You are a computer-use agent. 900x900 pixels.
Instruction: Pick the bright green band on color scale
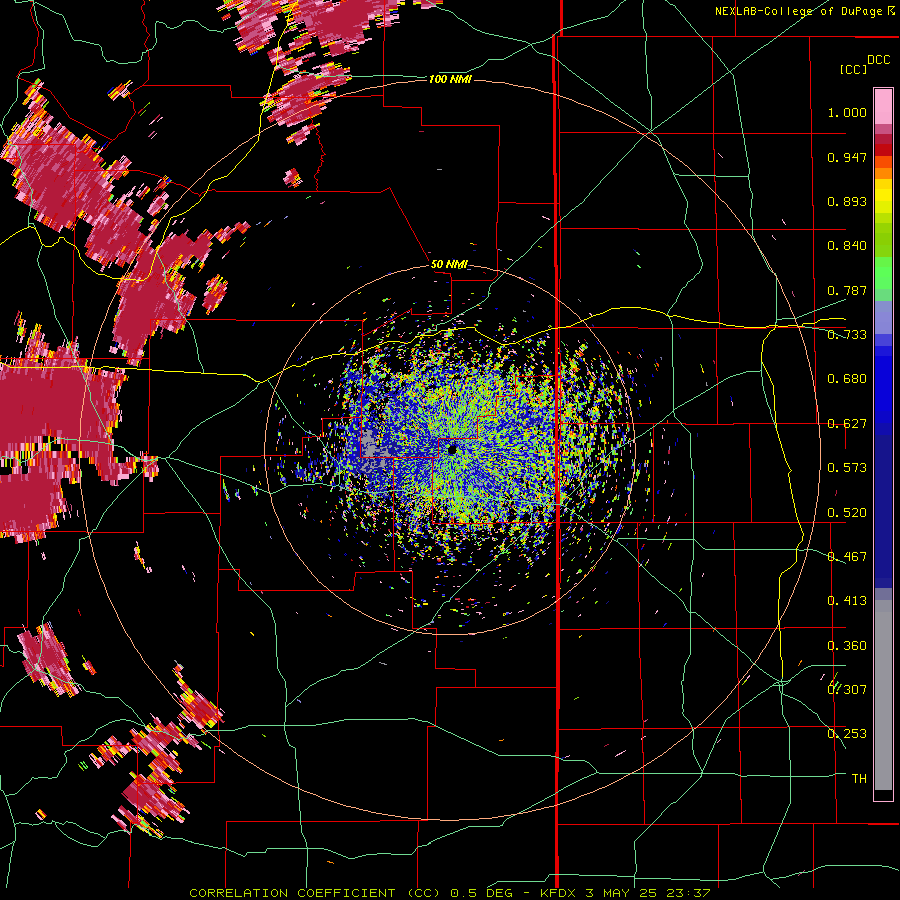(x=883, y=273)
